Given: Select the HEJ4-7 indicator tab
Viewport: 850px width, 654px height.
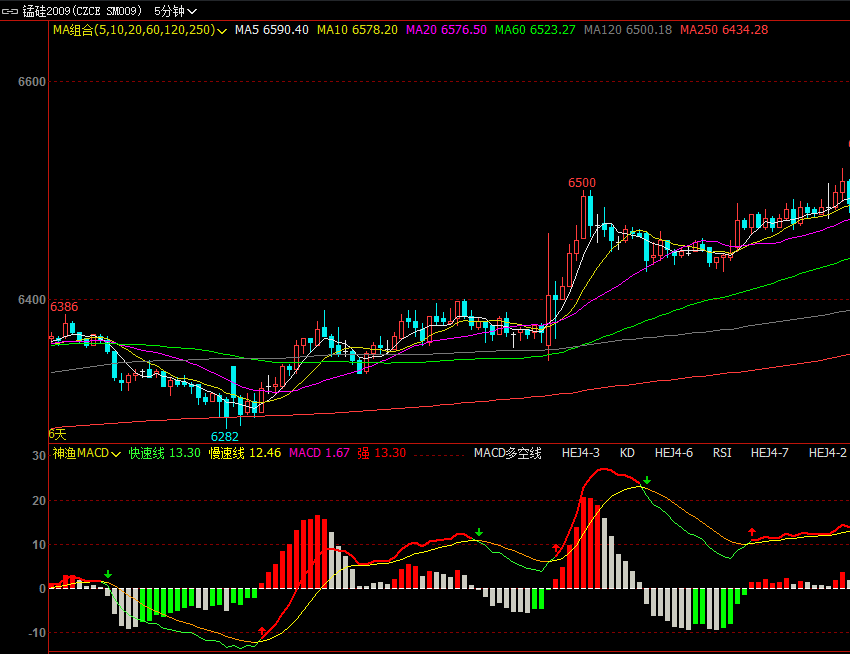Looking at the screenshot, I should tap(770, 453).
